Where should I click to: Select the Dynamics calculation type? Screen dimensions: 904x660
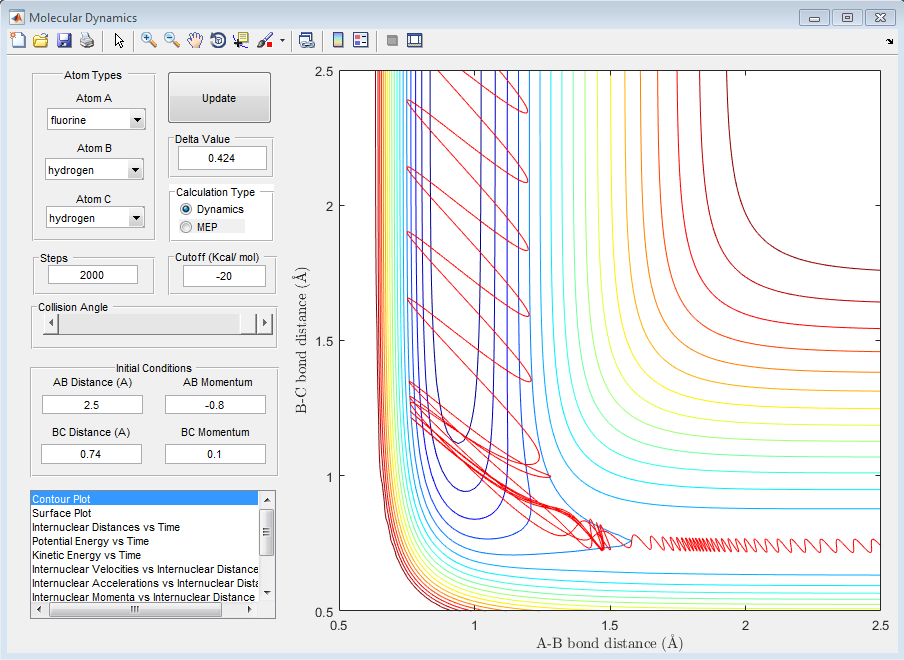point(186,209)
